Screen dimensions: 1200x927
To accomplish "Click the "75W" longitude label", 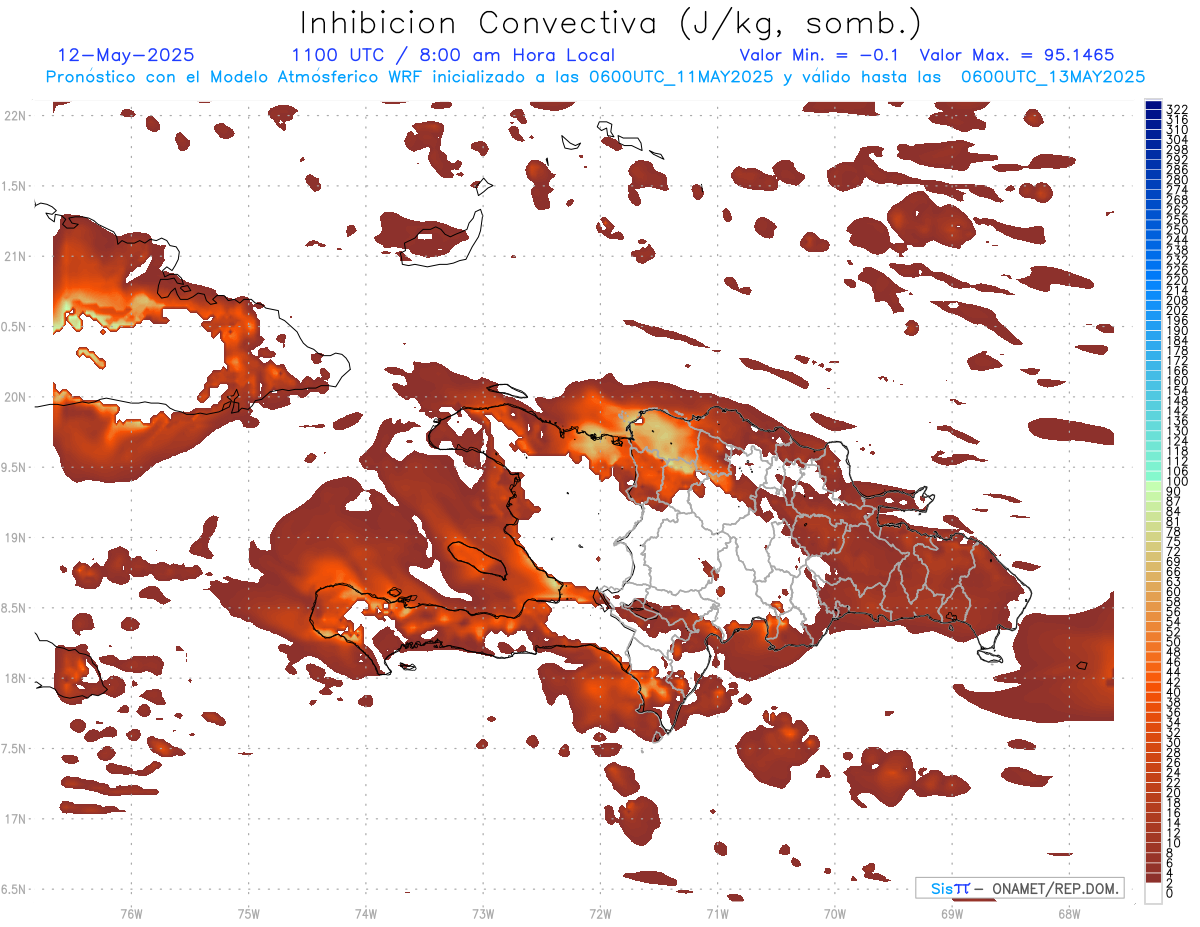I will click(249, 913).
